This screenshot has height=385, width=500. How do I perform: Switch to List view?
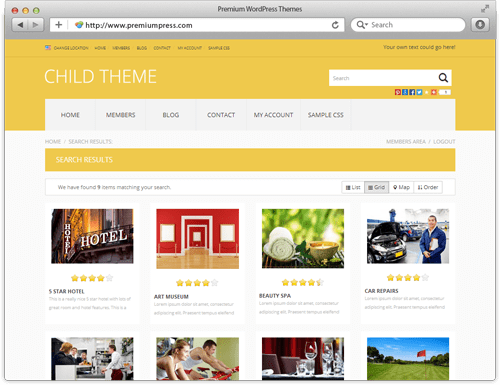click(x=353, y=187)
